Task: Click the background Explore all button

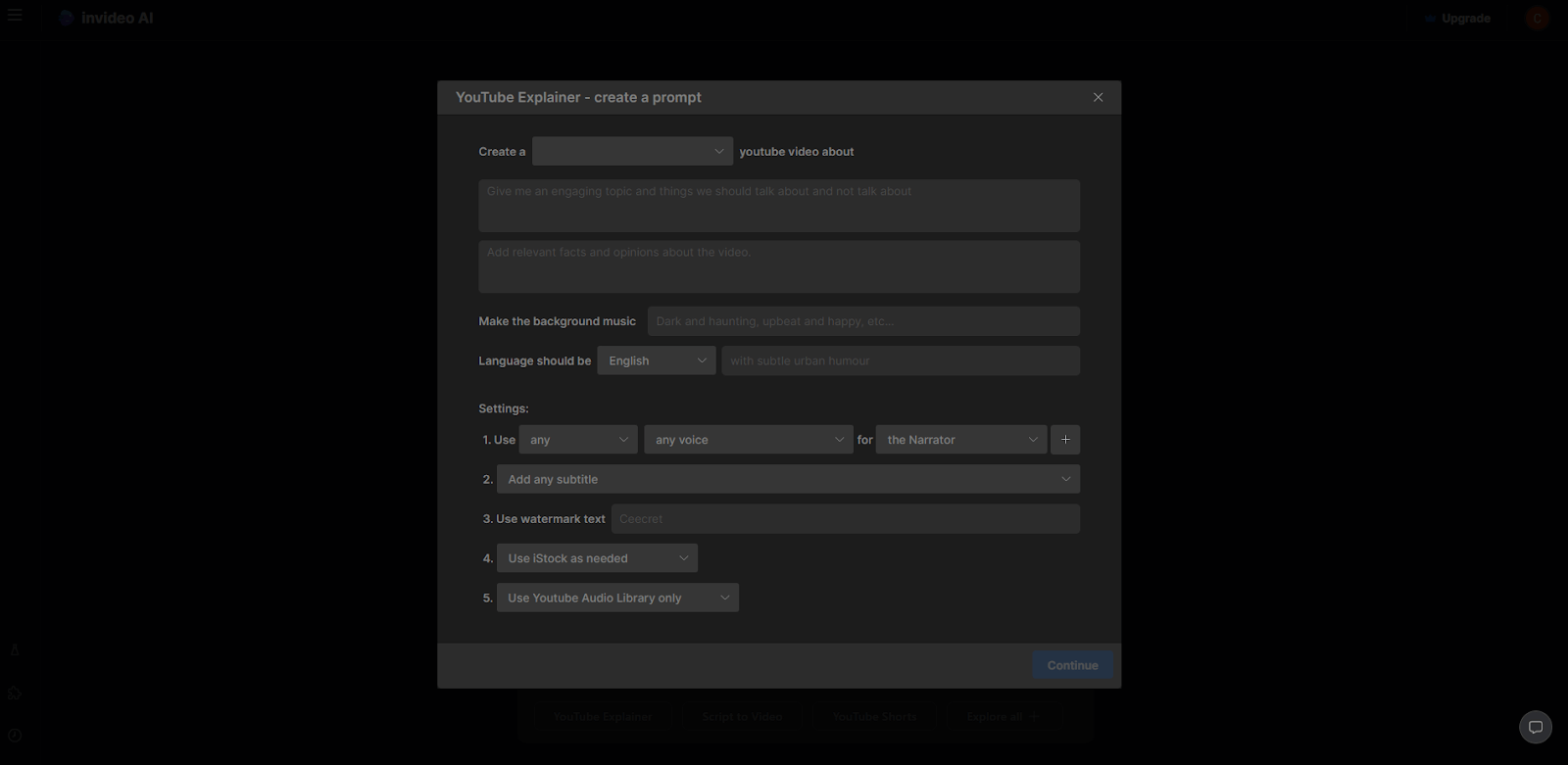Action: (1003, 717)
